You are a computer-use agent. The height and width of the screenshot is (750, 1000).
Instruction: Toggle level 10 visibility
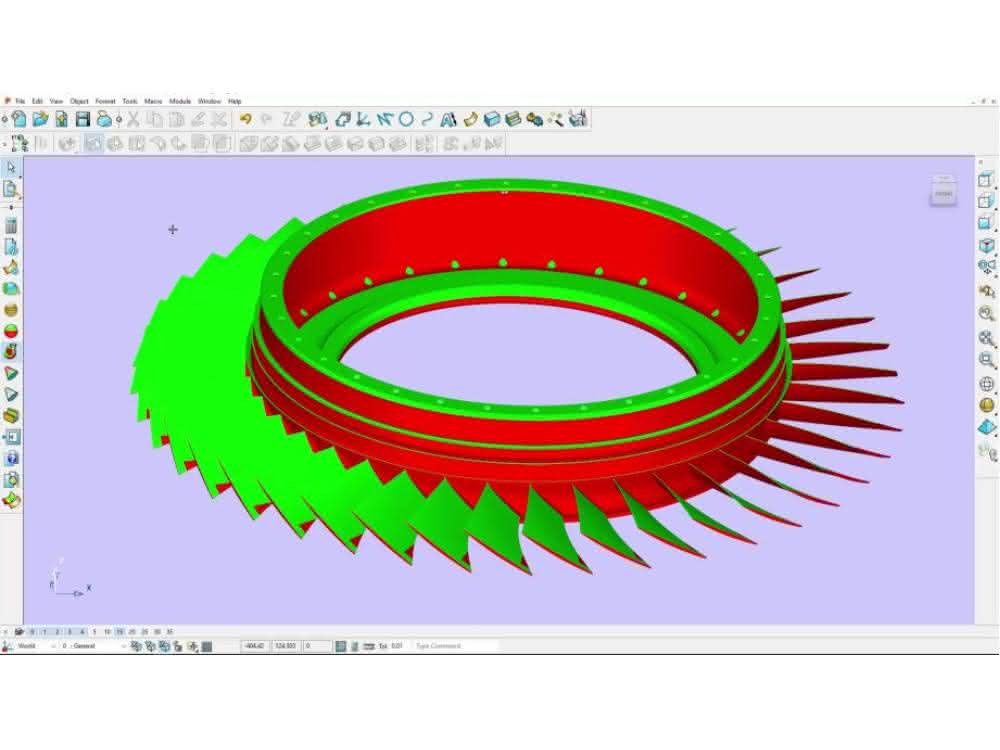107,632
